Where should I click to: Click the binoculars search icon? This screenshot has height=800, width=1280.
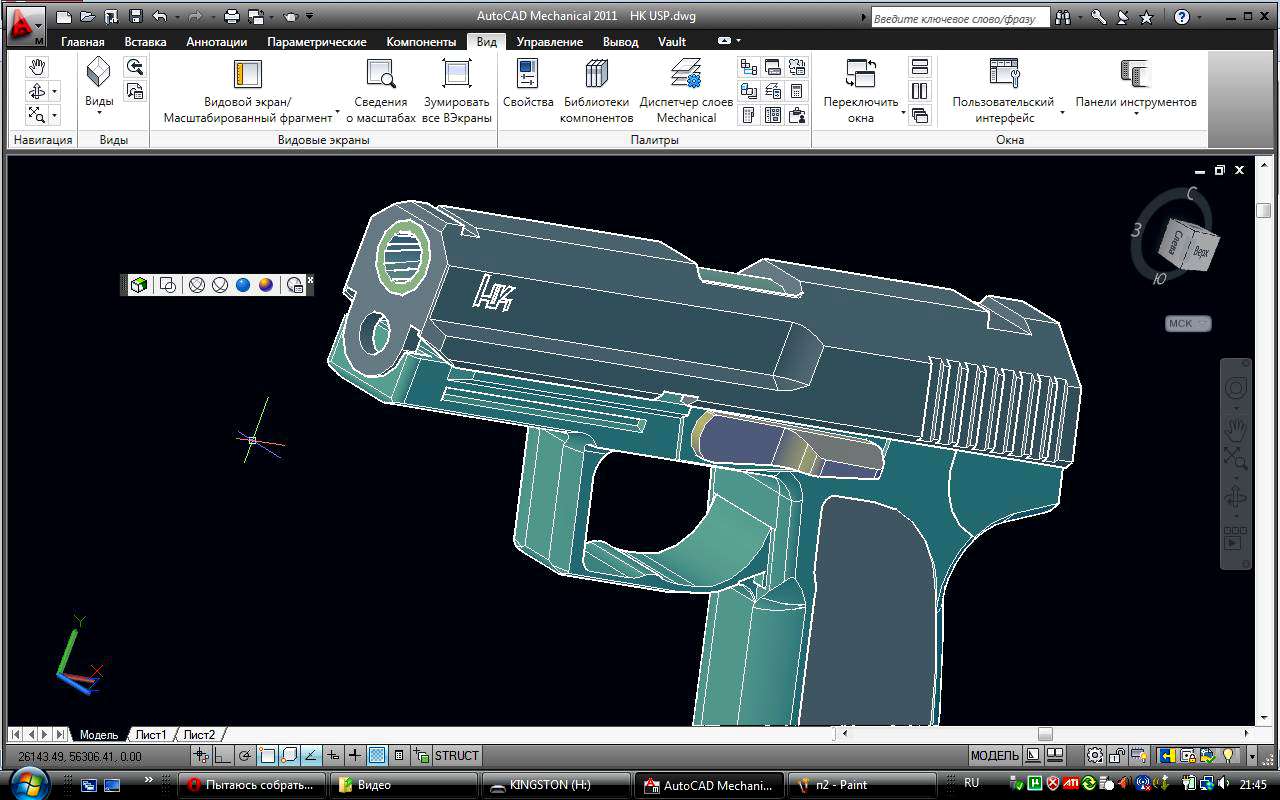point(1062,17)
